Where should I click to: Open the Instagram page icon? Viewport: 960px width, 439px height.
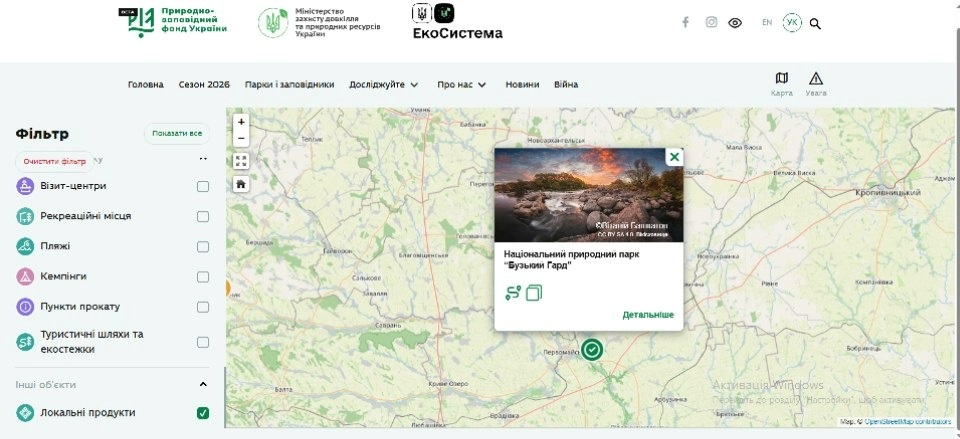tap(711, 22)
